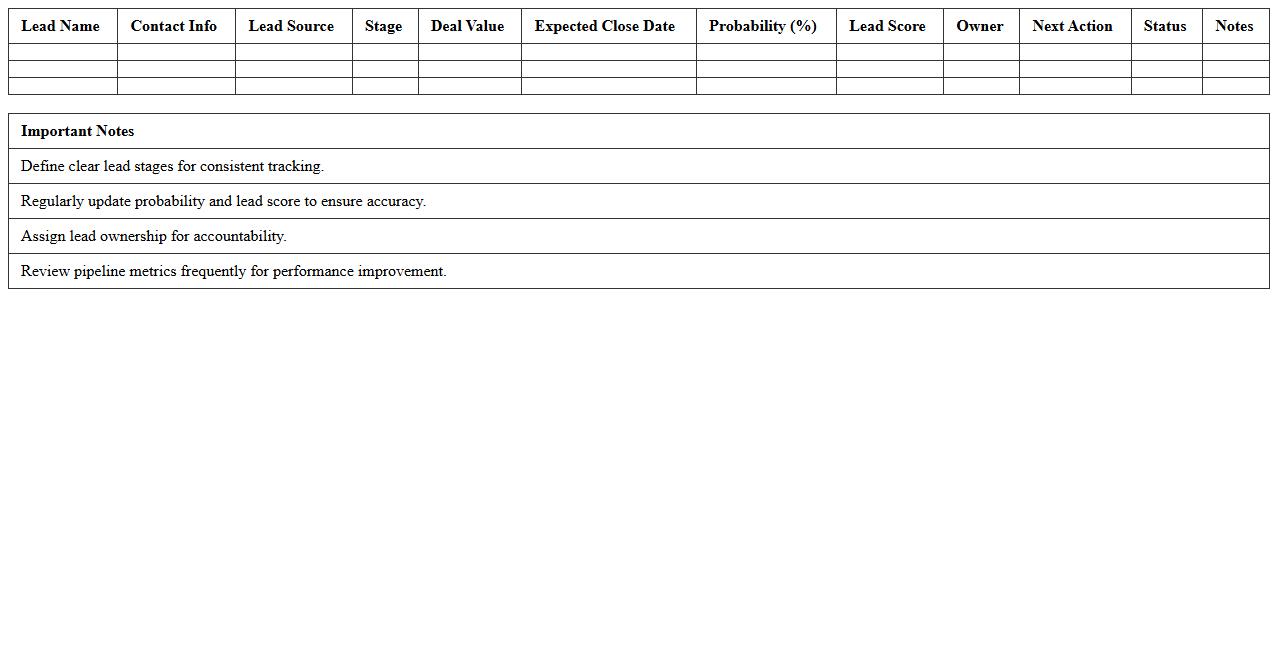
Task: Select the Notes column header
Action: coord(1234,26)
